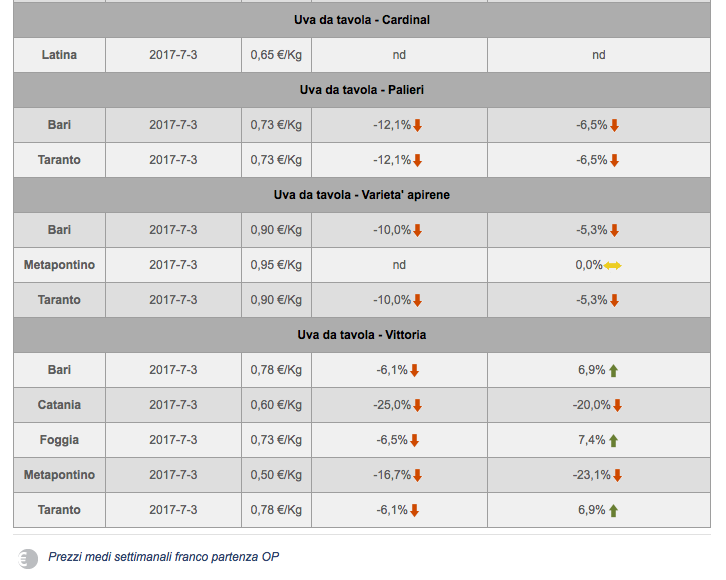726x580 pixels.
Task: Click the Latina row label
Action: click(x=59, y=55)
